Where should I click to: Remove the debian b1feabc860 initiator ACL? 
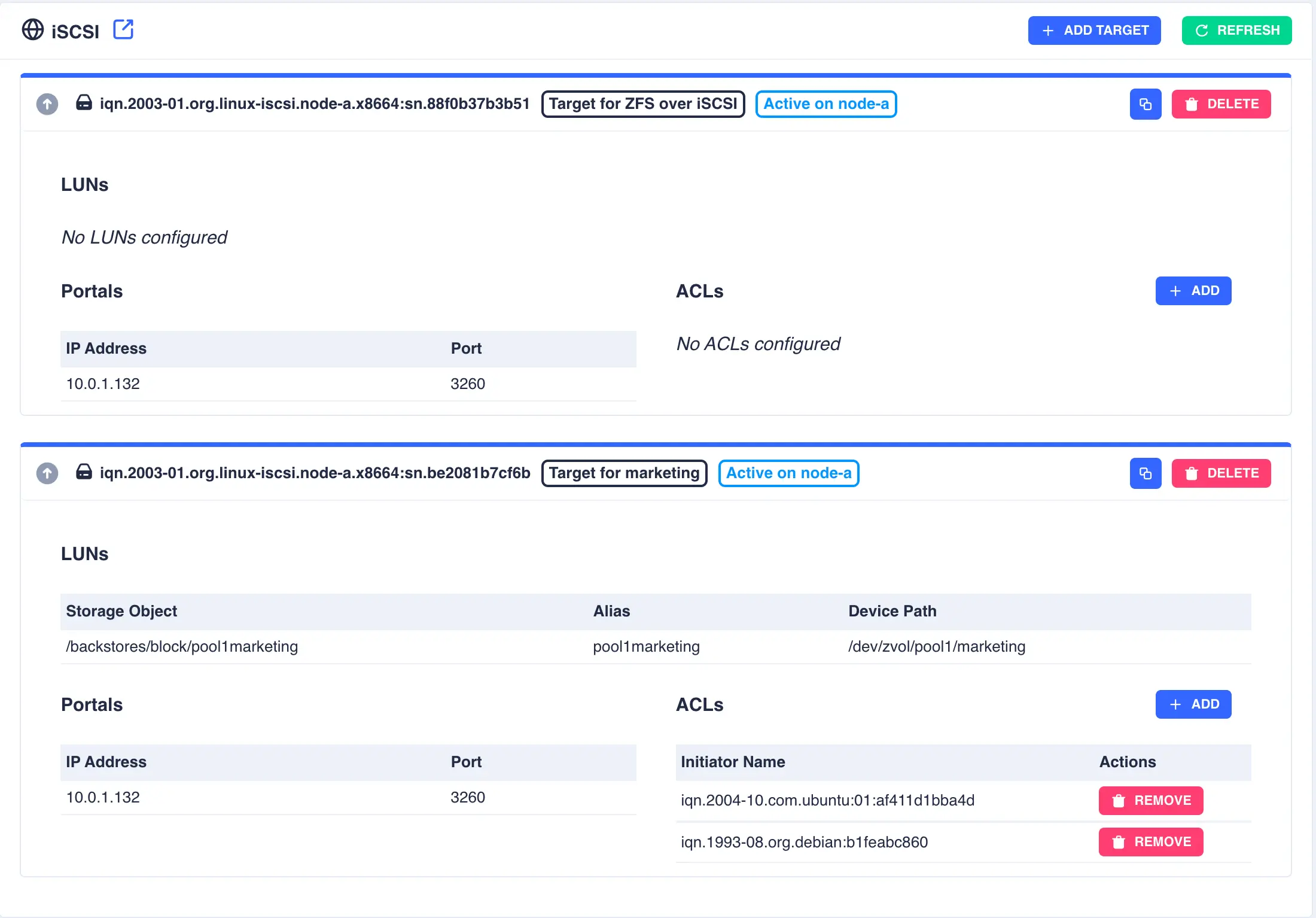point(1150,842)
